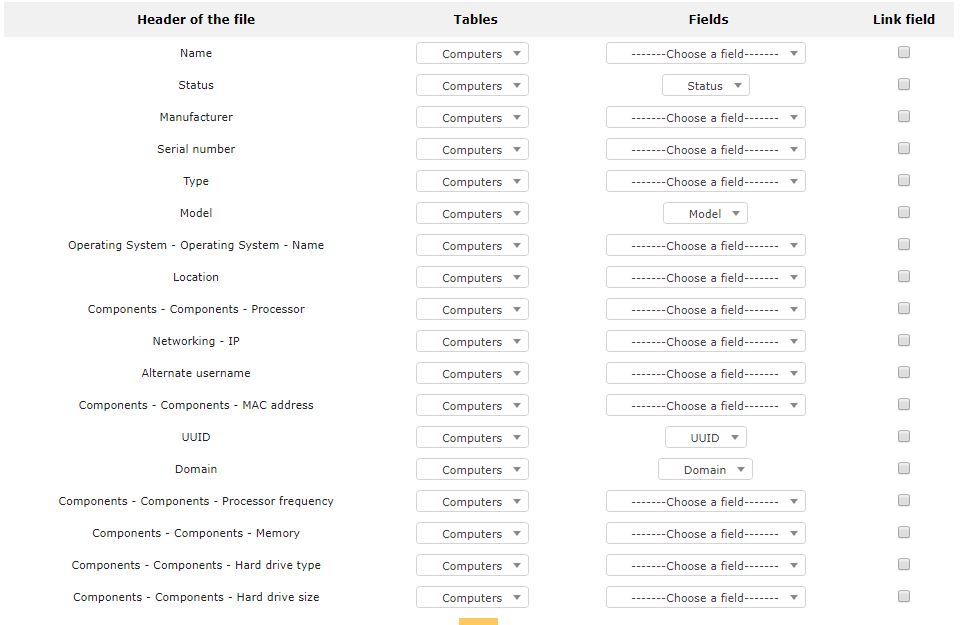Choose a field for Processor frequency row
Viewport: 979px width, 625px height.
[706, 501]
